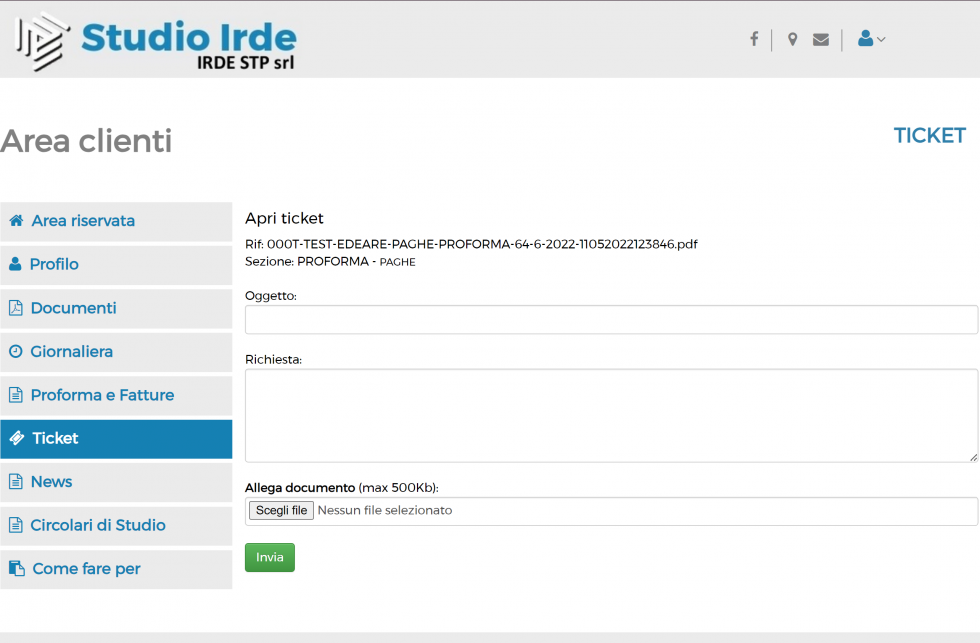Submit ticket with Invia button
This screenshot has height=643, width=980.
(270, 557)
